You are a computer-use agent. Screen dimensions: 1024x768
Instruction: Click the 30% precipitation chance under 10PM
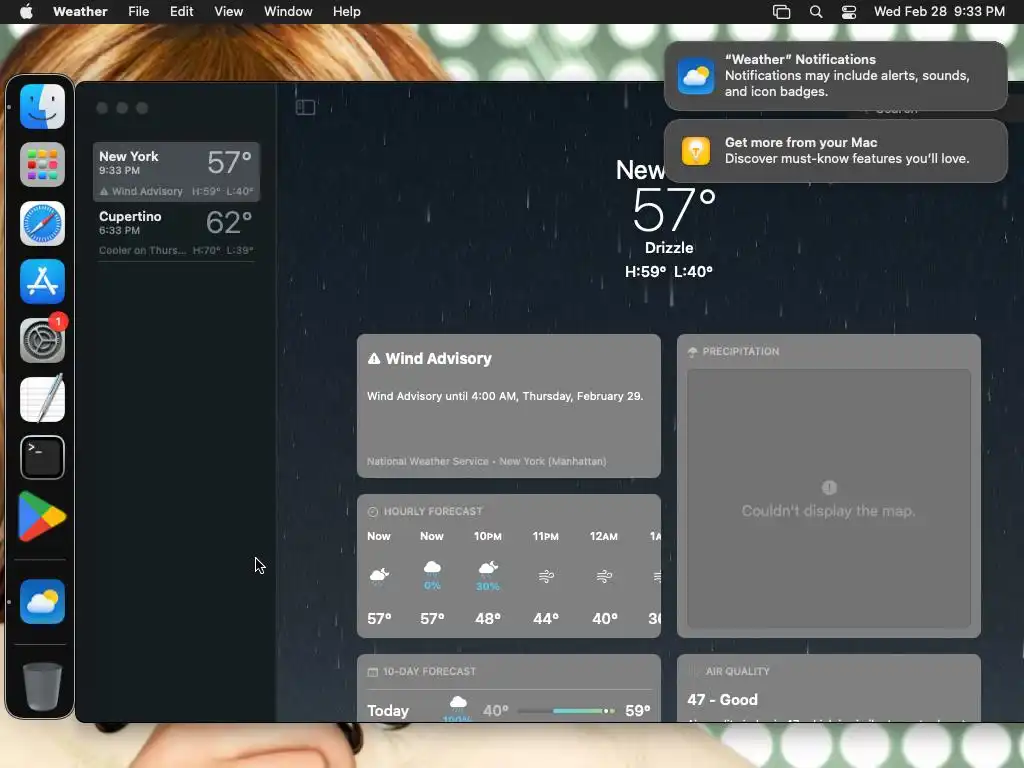pyautogui.click(x=488, y=586)
